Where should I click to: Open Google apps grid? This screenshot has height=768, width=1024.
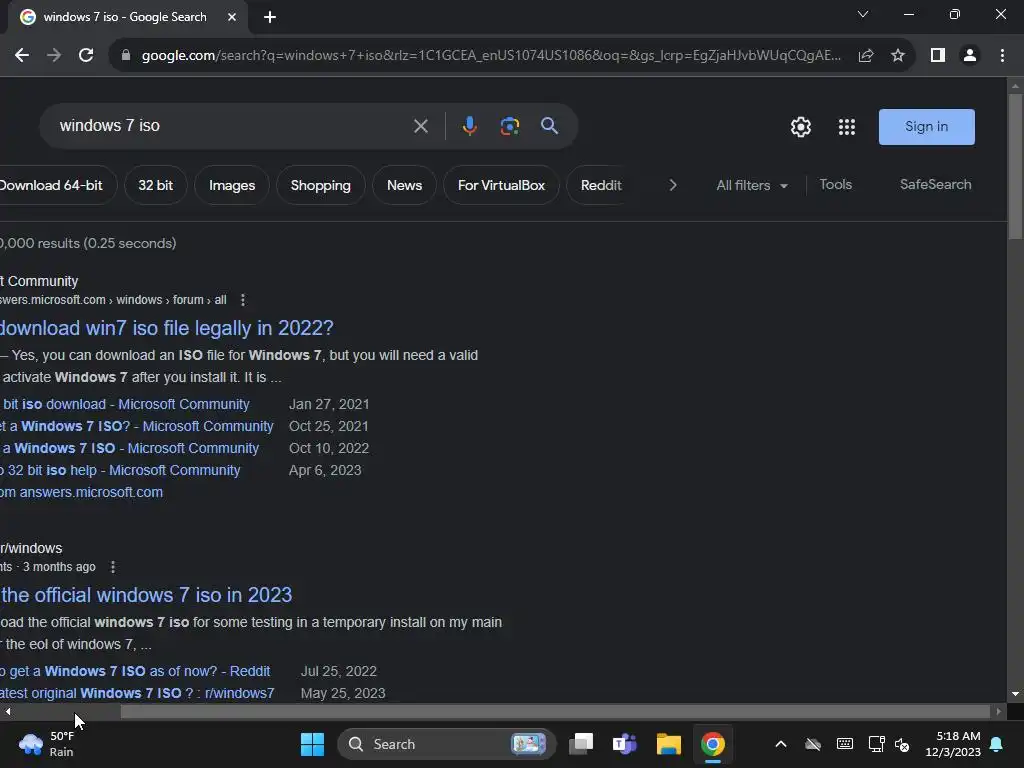[846, 127]
